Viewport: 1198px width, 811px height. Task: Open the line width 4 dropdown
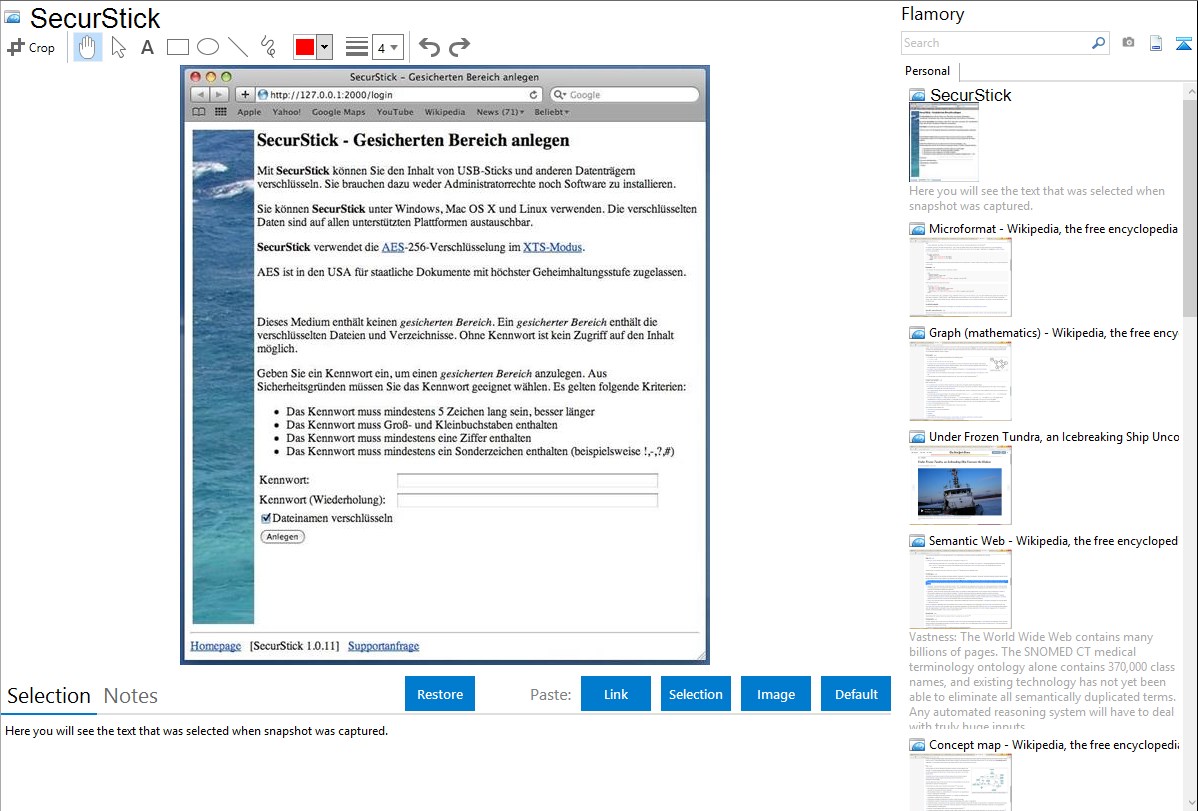coord(387,48)
